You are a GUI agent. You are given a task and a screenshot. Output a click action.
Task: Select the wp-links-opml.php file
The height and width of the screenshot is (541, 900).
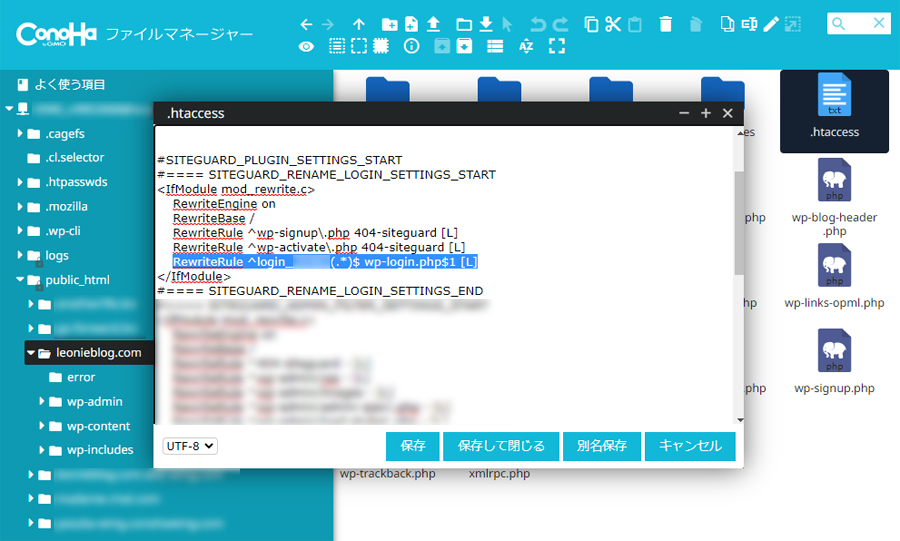click(x=834, y=277)
